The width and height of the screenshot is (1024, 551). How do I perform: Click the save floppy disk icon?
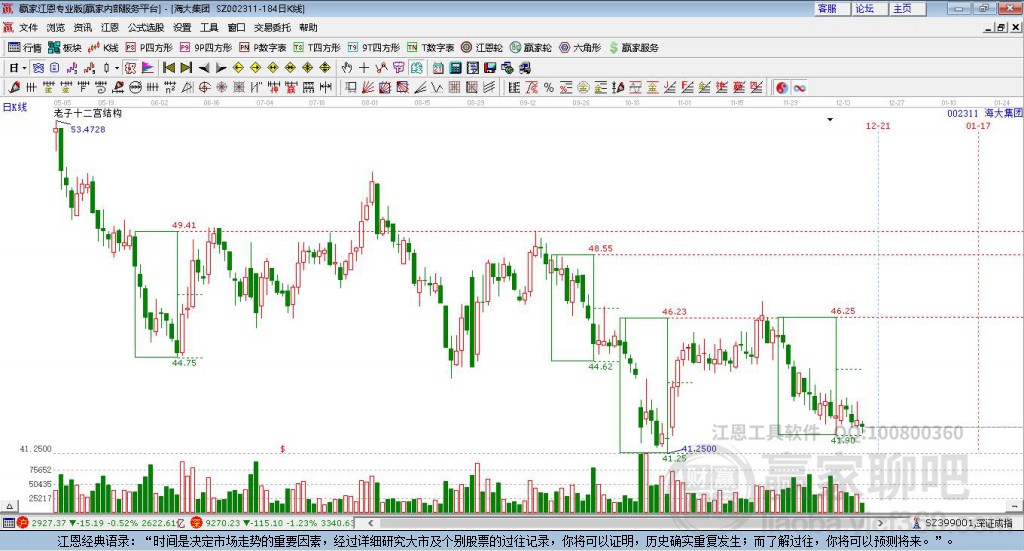[490, 68]
